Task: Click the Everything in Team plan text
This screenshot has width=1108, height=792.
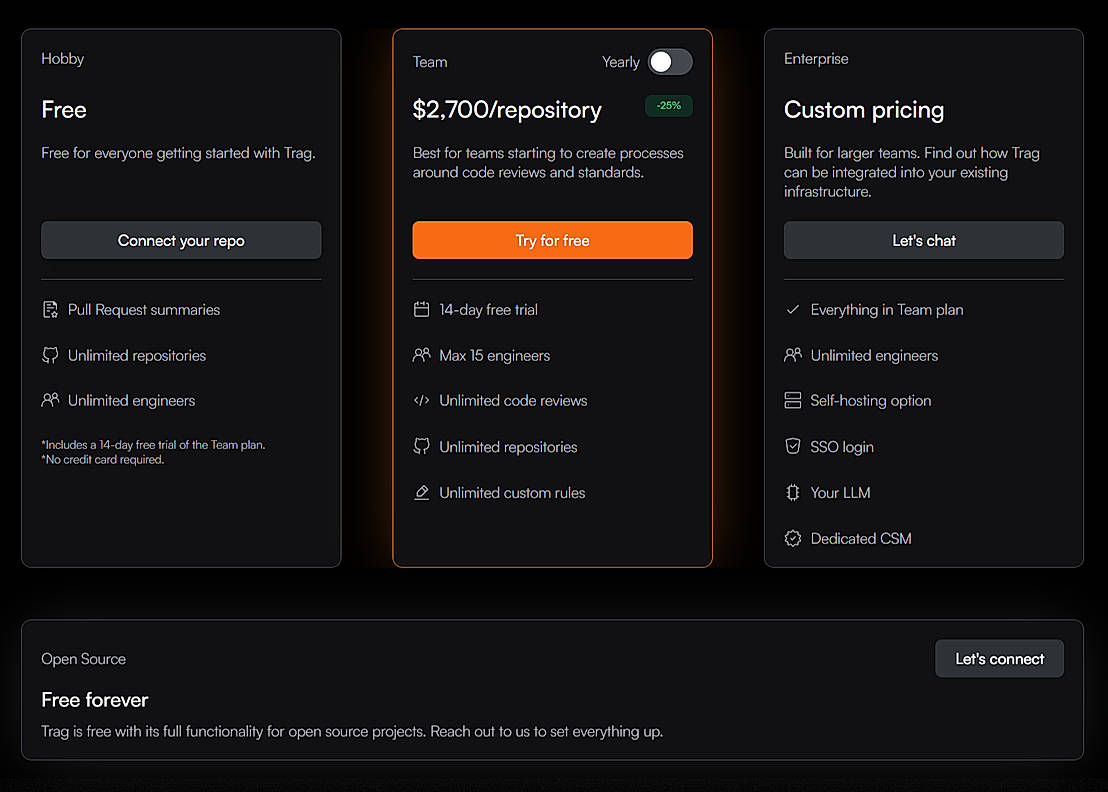Action: pos(887,309)
